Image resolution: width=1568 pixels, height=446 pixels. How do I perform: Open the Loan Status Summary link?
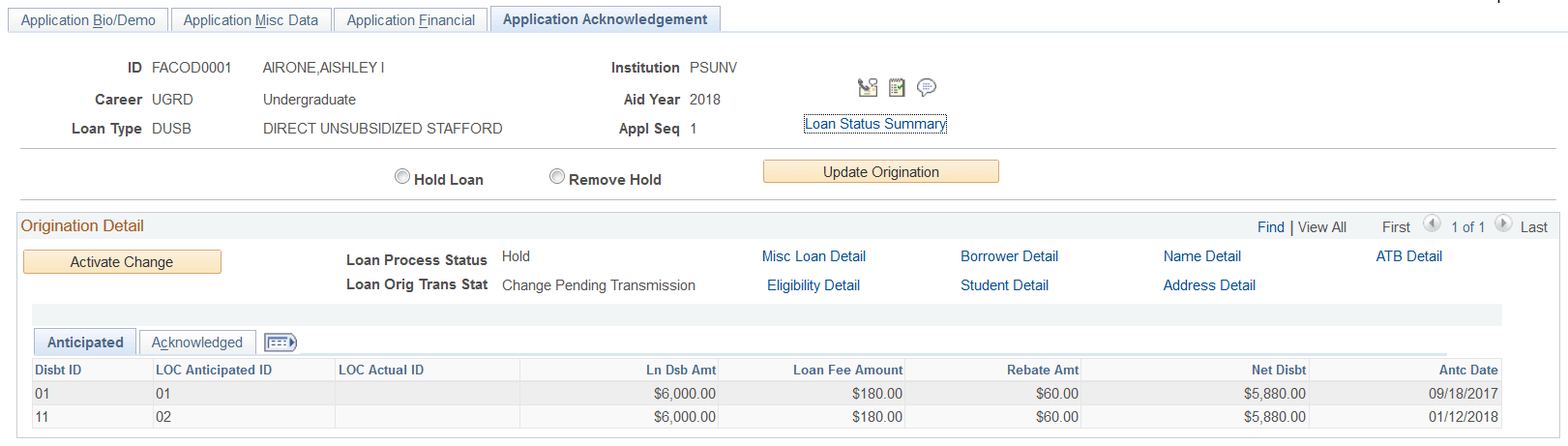pyautogui.click(x=875, y=124)
